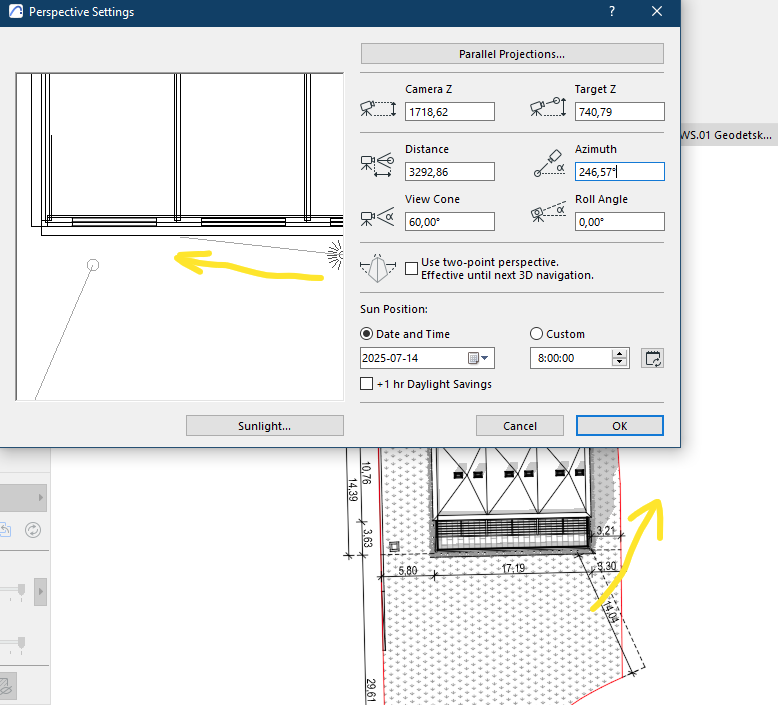Select the Date and Time radio button

pos(366,334)
